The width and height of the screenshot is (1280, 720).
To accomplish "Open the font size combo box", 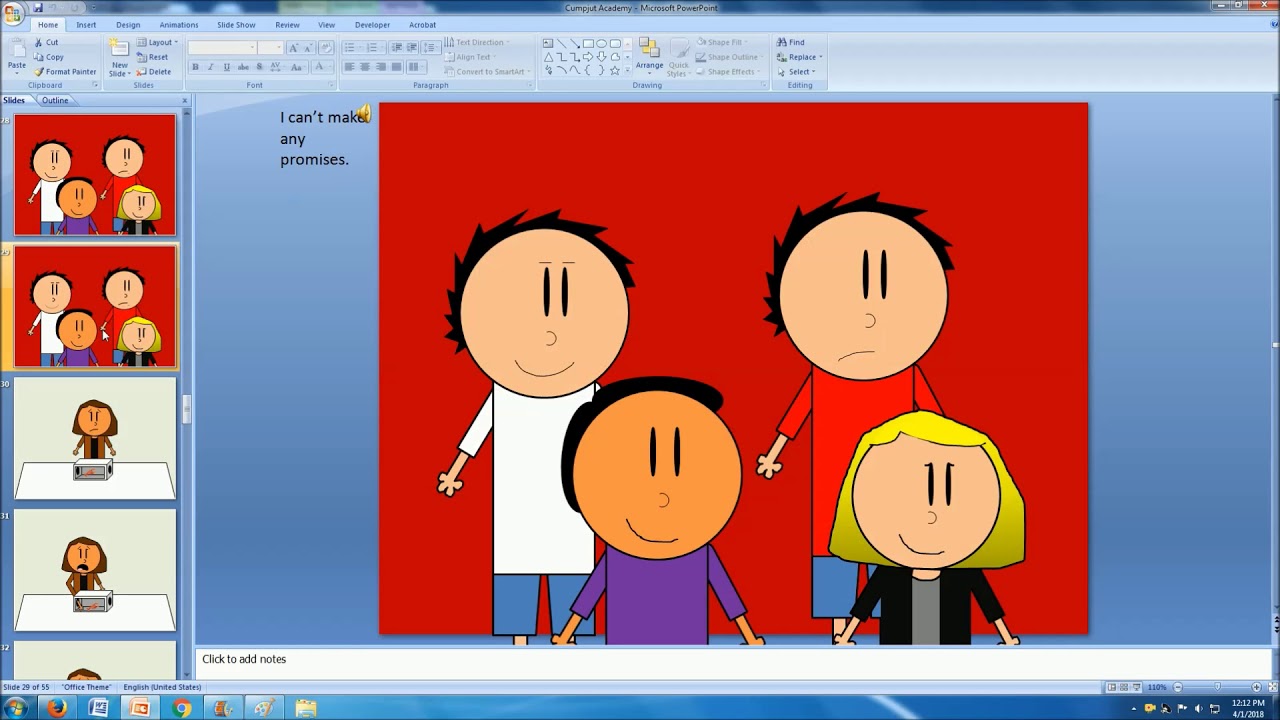I will coord(271,48).
